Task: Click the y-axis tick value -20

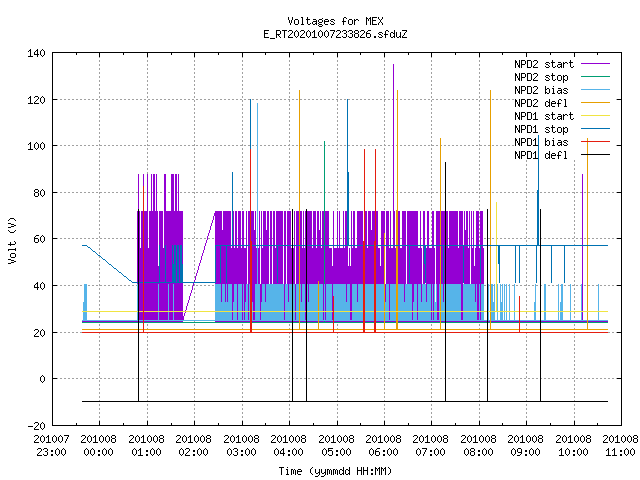Action: pyautogui.click(x=36, y=426)
